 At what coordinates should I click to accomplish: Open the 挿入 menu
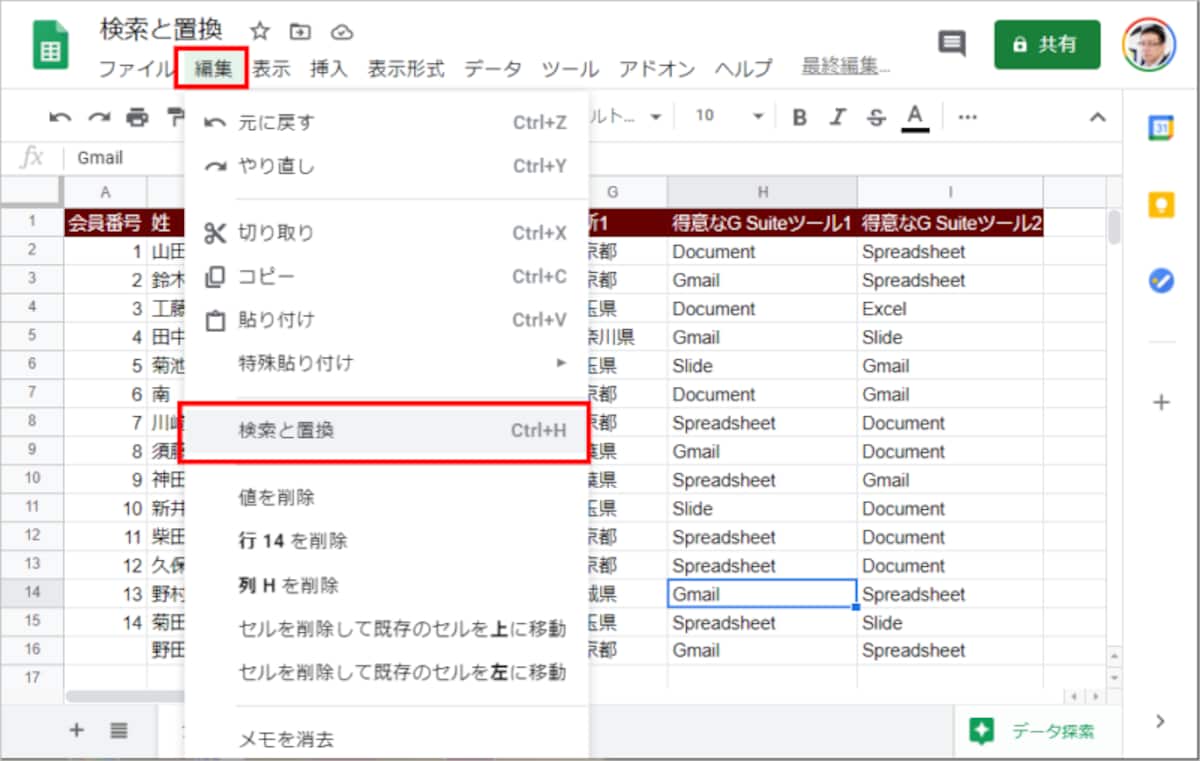[x=329, y=69]
